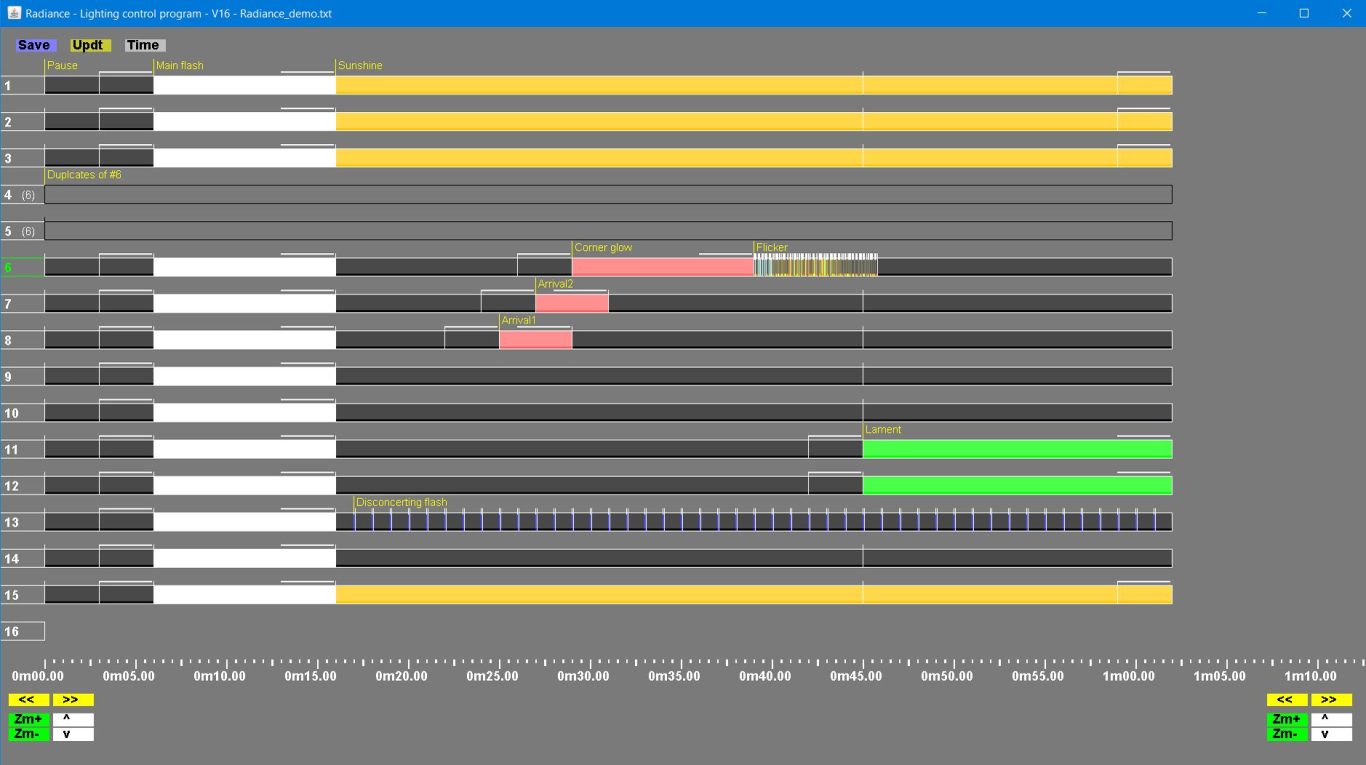The width and height of the screenshot is (1366, 765).
Task: Click the Corner glow pink block on channel 6
Action: (662, 267)
